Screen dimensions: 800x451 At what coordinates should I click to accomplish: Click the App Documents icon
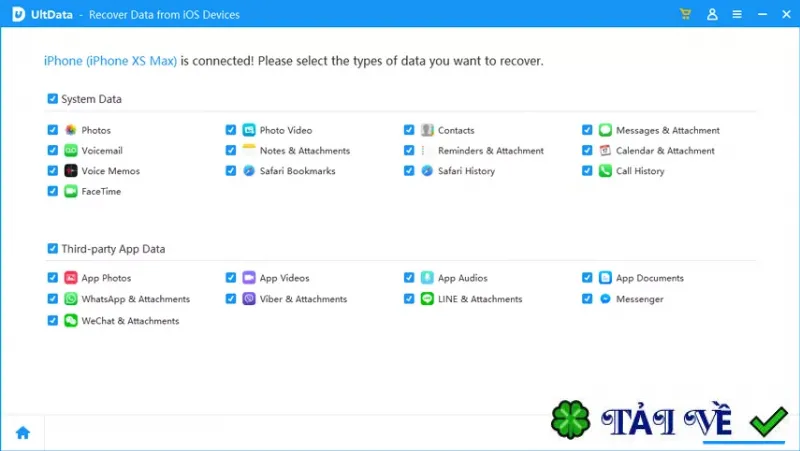point(605,278)
